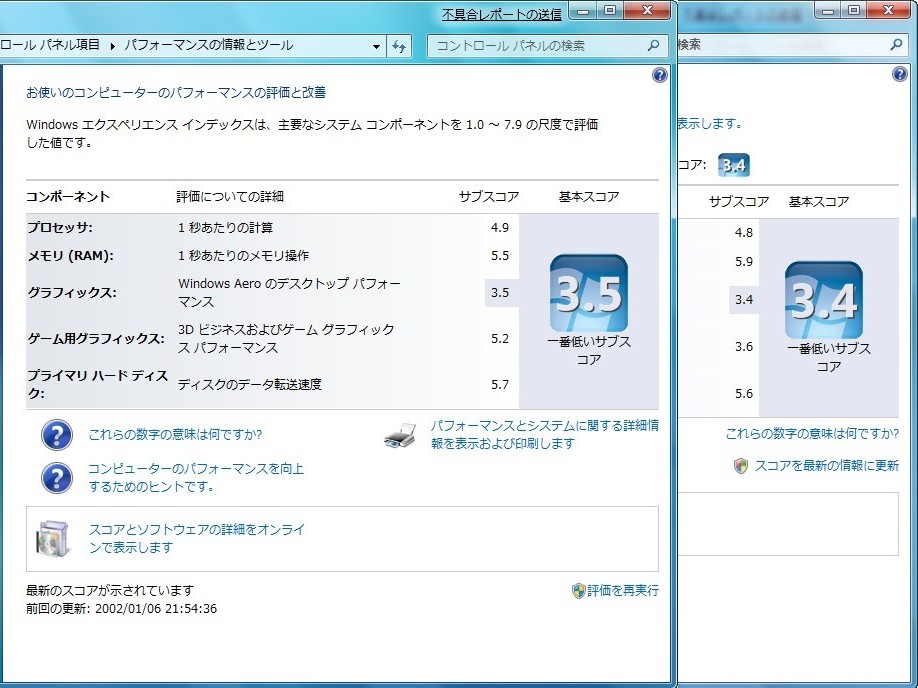The height and width of the screenshot is (688, 918).
Task: Select the ゲーム用グラフィックス: row label
Action: (x=96, y=338)
